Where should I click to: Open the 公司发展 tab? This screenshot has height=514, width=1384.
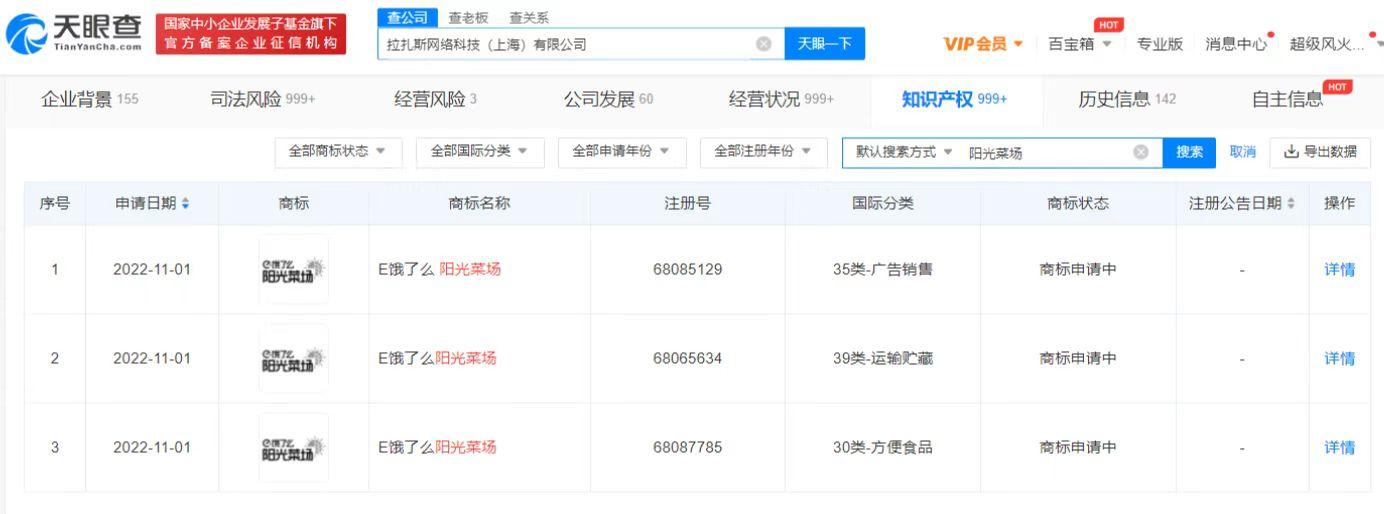pos(608,99)
